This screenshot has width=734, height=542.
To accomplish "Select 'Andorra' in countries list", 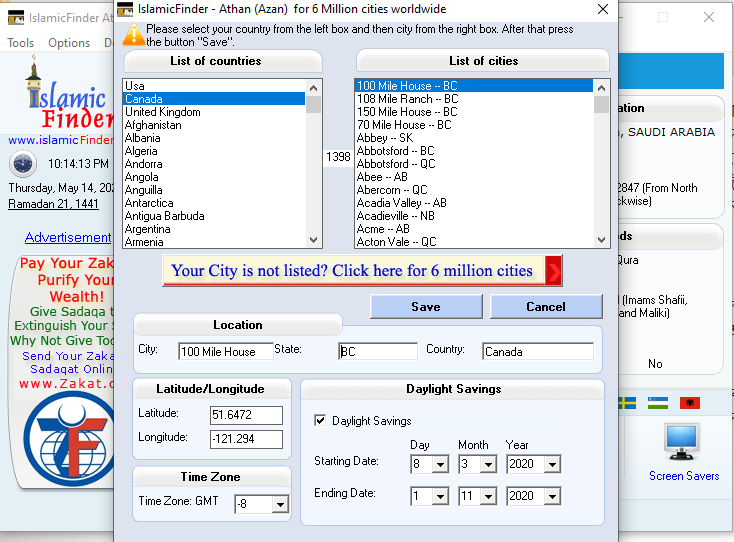I will click(214, 164).
